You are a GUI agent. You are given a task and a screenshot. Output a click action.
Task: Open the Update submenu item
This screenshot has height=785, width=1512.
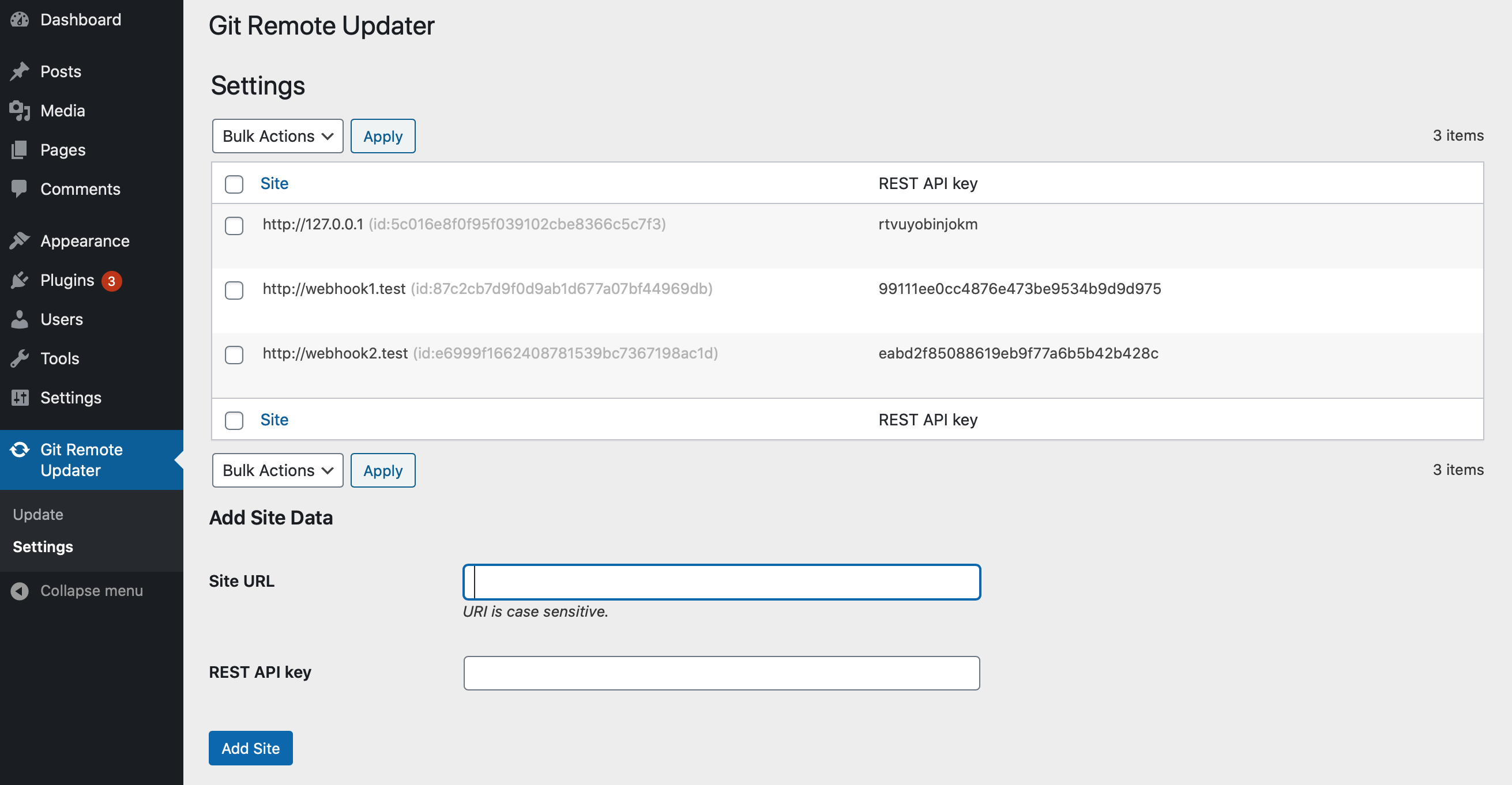click(38, 515)
